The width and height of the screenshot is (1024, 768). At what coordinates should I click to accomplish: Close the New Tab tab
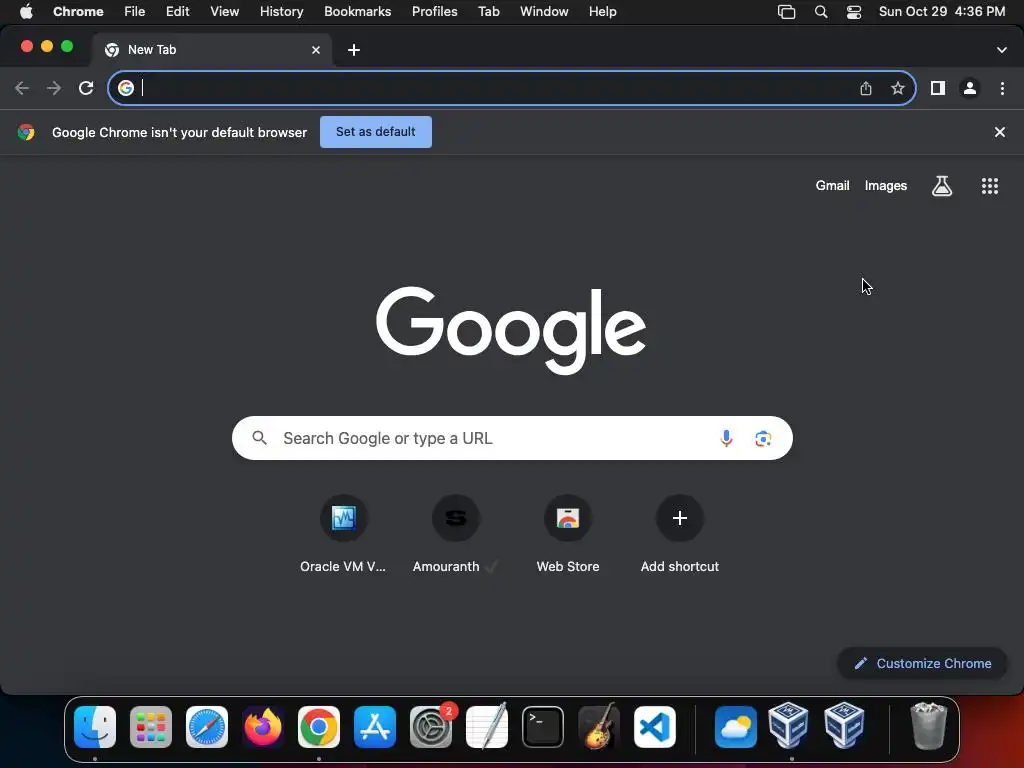pyautogui.click(x=316, y=50)
